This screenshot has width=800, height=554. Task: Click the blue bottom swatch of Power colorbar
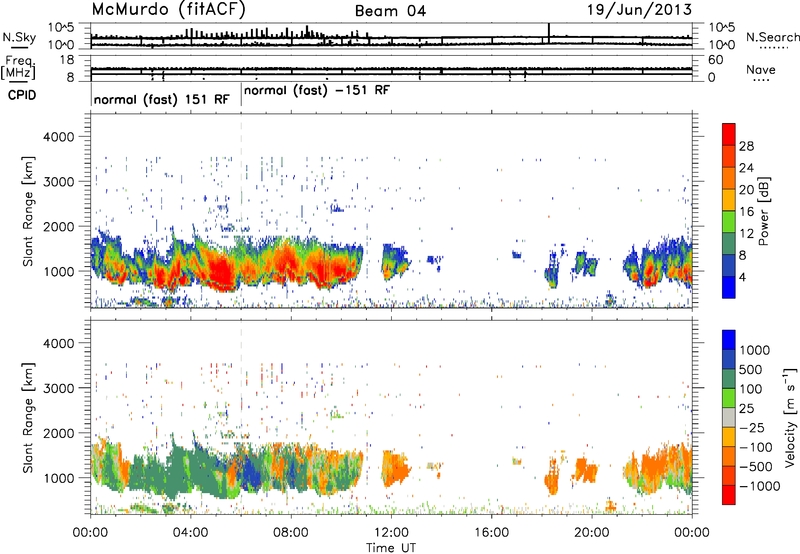coord(729,287)
